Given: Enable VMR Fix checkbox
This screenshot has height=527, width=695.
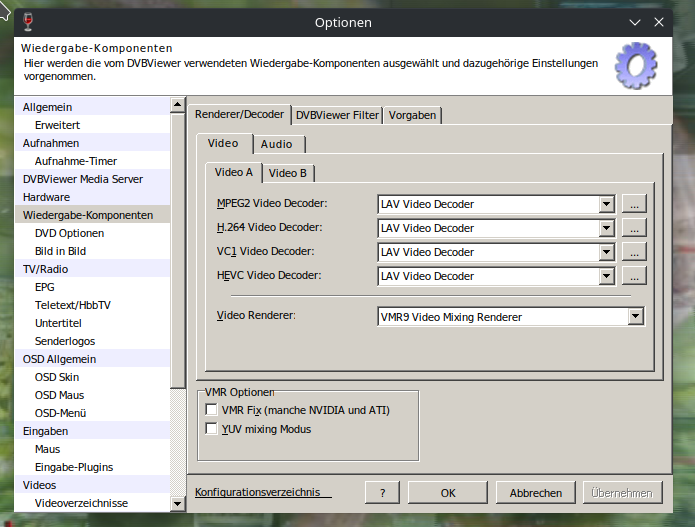Looking at the screenshot, I should 211,410.
